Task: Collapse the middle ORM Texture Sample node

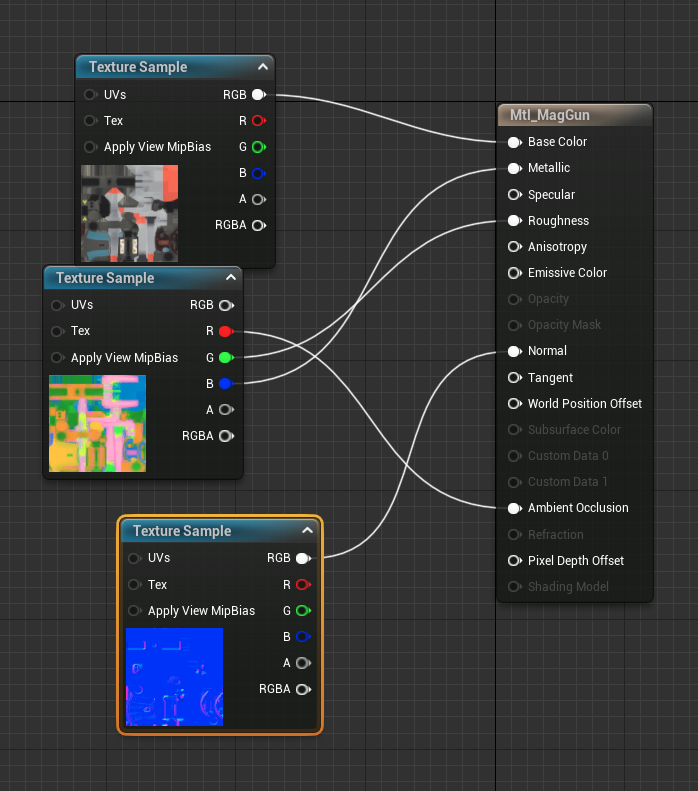Action: click(231, 277)
